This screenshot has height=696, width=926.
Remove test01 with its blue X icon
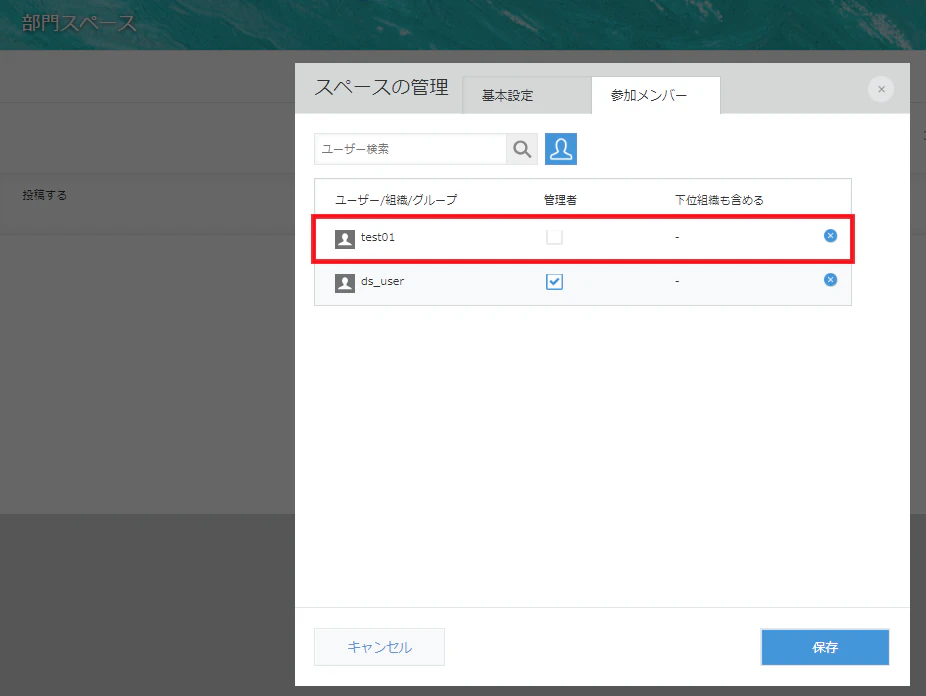pyautogui.click(x=830, y=236)
